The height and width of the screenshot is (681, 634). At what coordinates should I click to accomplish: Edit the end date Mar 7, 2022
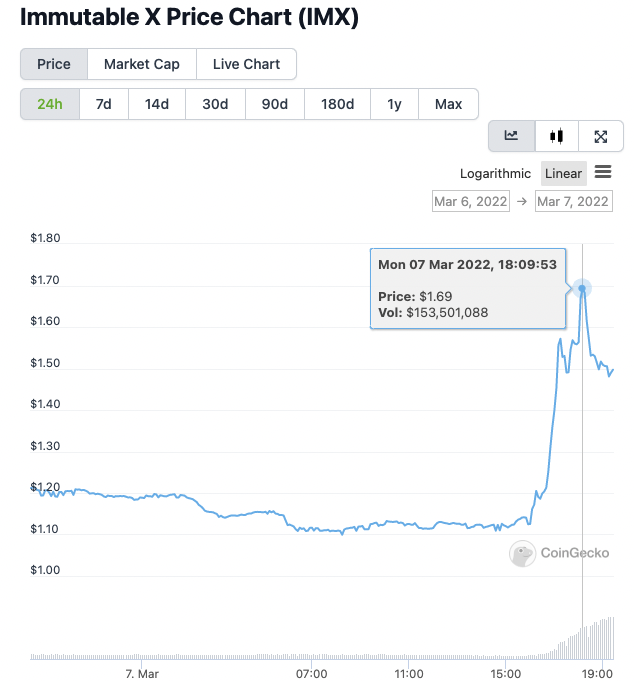(x=573, y=201)
